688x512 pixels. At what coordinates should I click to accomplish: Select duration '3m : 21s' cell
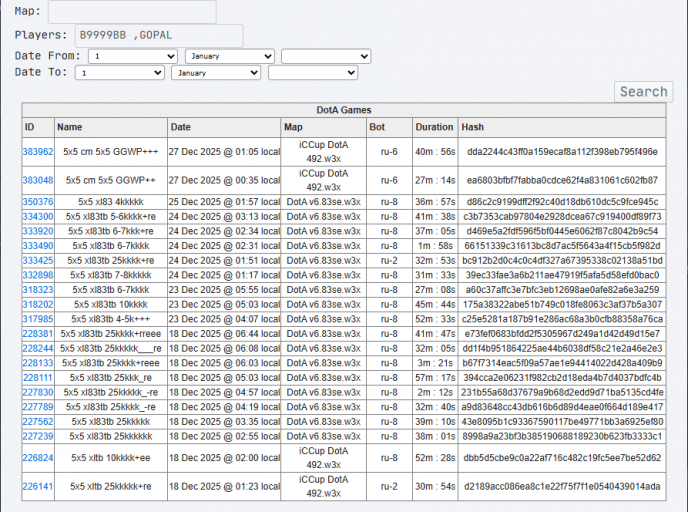click(x=435, y=363)
